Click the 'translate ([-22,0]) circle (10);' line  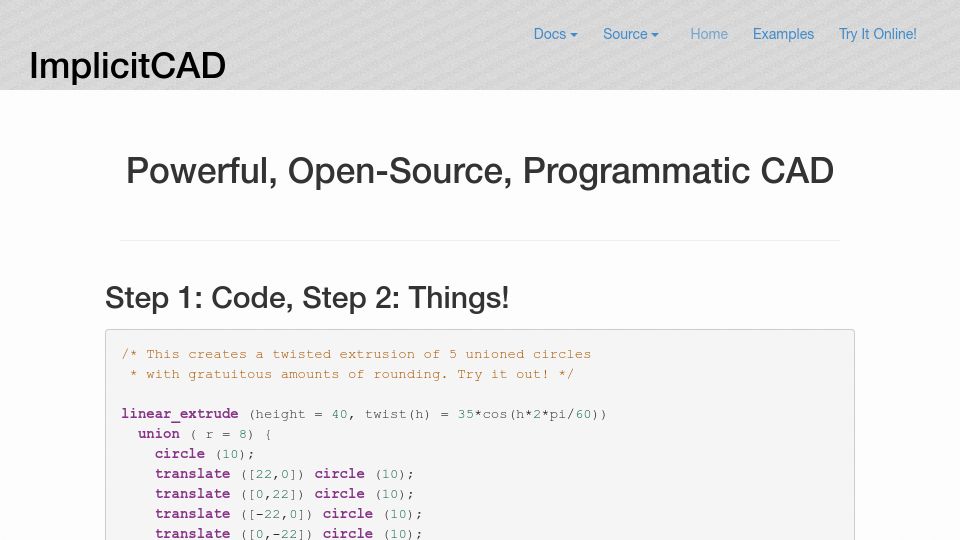click(288, 514)
